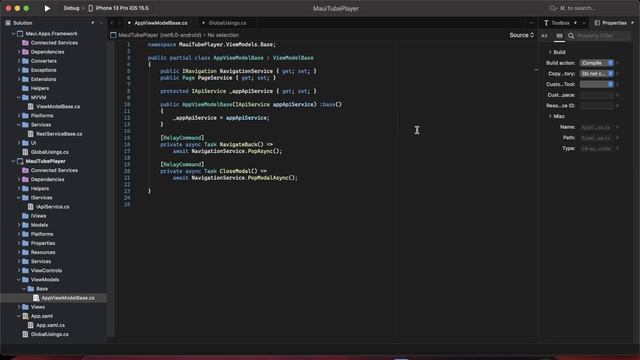Collapse the ViewModels folder

coord(19,280)
